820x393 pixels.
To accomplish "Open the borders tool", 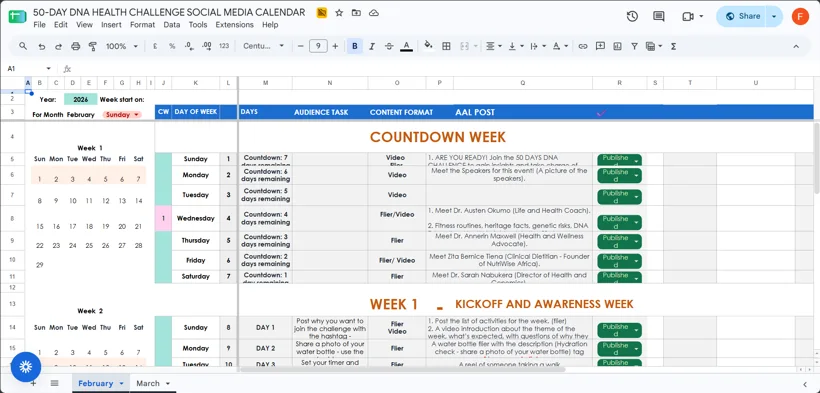I will pos(446,46).
